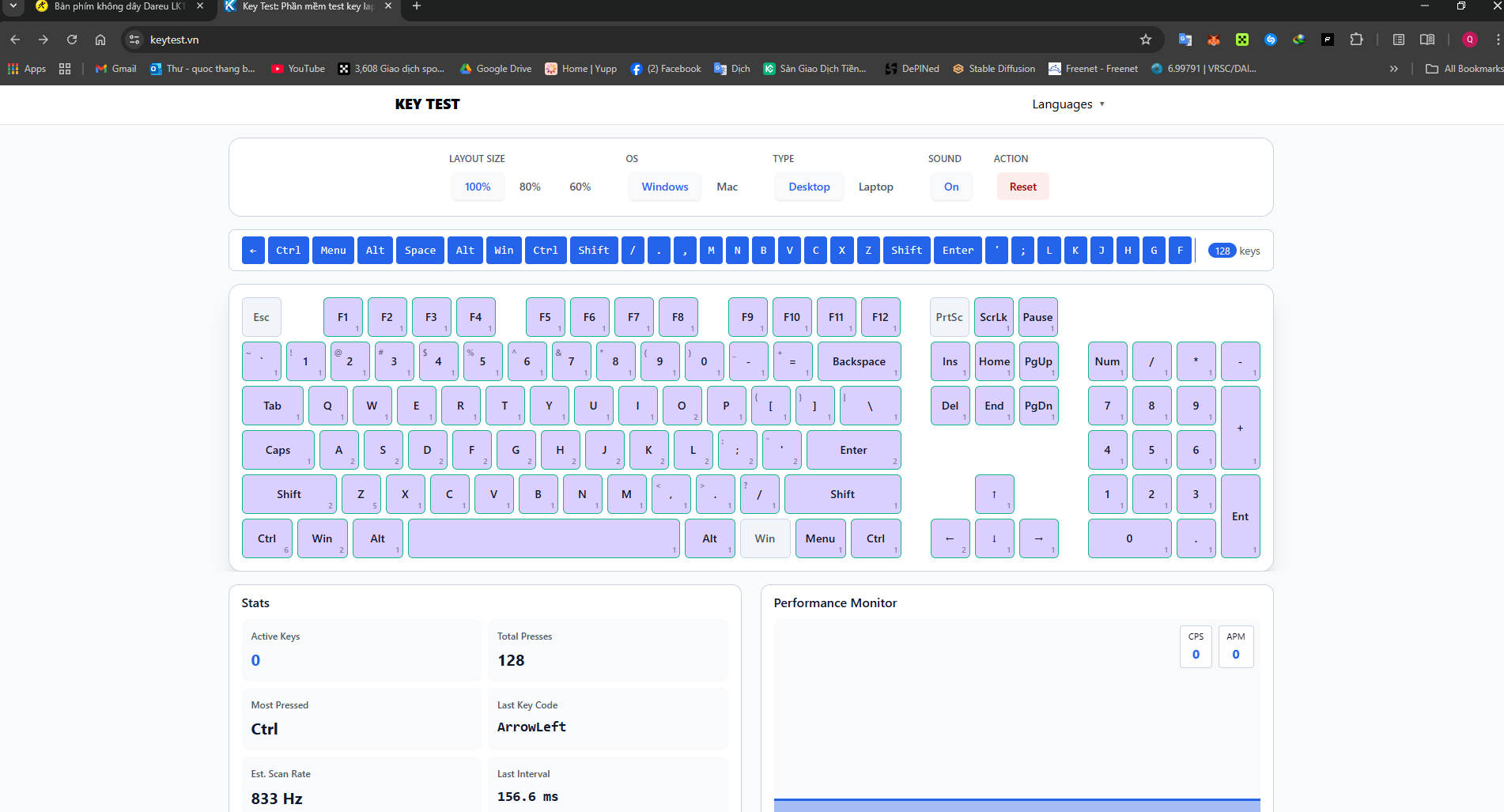This screenshot has width=1504, height=812.
Task: Open the YouTube bookmark
Action: click(x=298, y=69)
